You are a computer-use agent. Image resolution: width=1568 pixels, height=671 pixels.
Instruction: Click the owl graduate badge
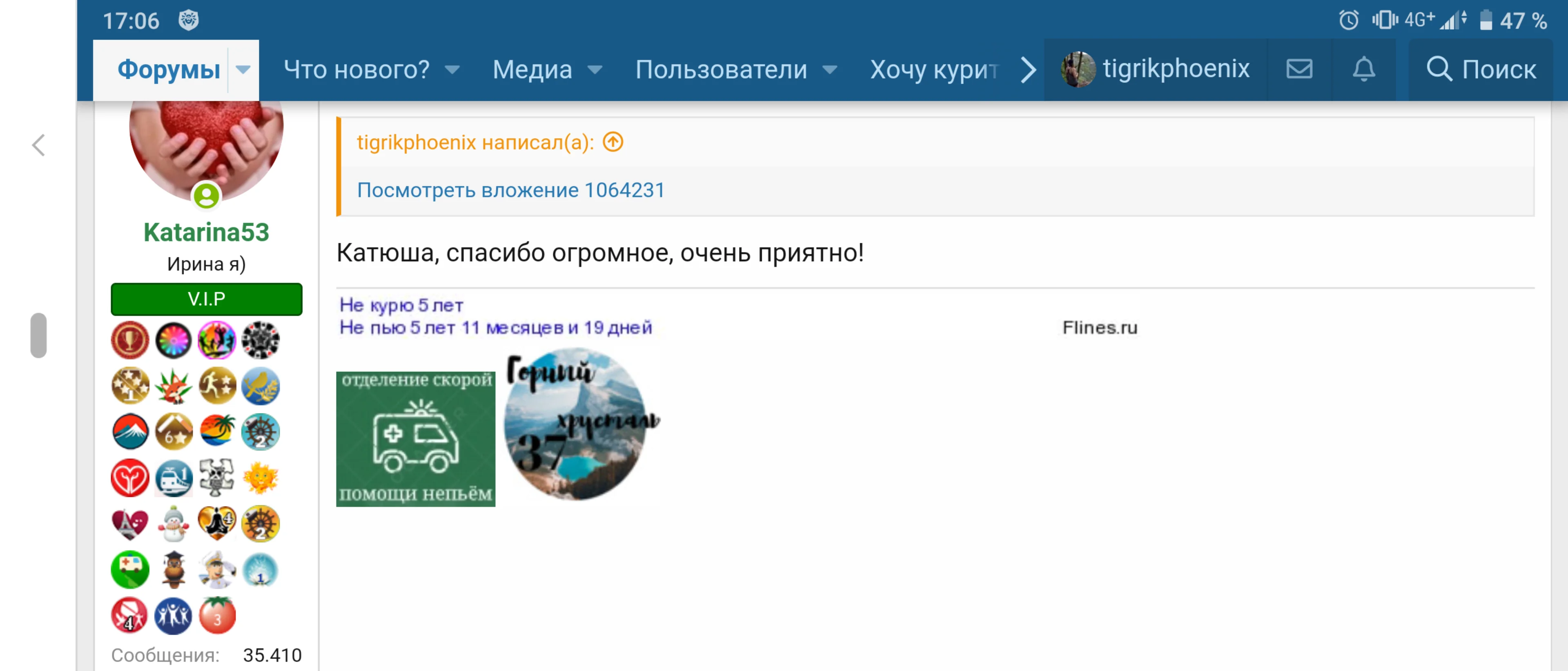[174, 569]
